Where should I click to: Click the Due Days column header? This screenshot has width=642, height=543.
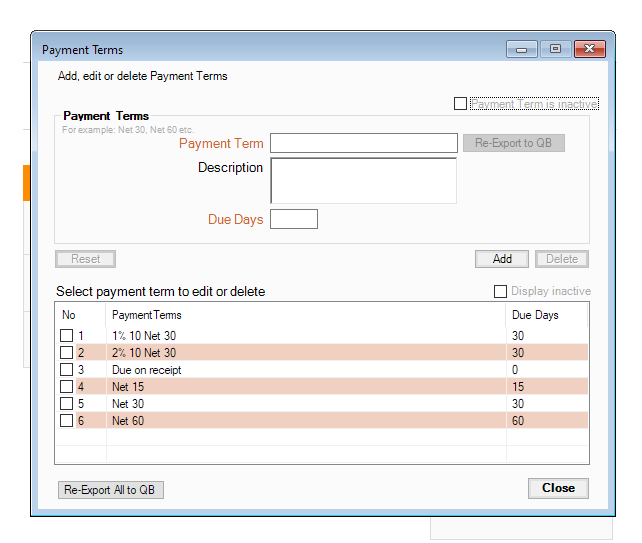pyautogui.click(x=535, y=315)
